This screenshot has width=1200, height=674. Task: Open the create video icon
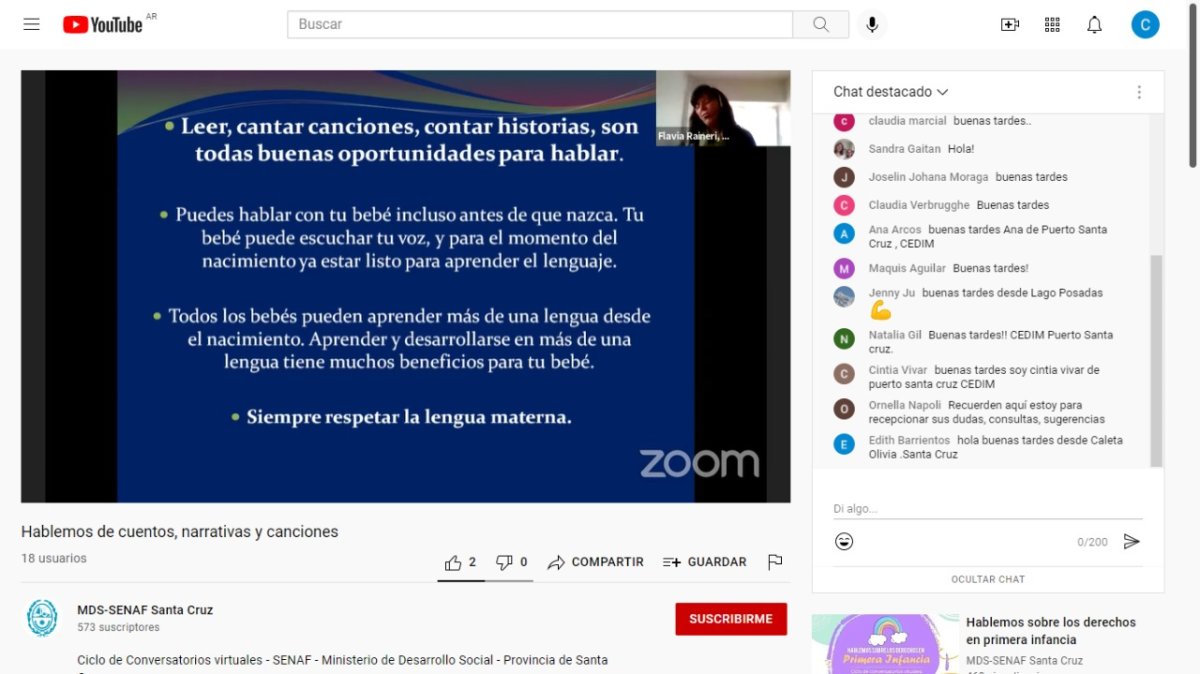(1010, 24)
